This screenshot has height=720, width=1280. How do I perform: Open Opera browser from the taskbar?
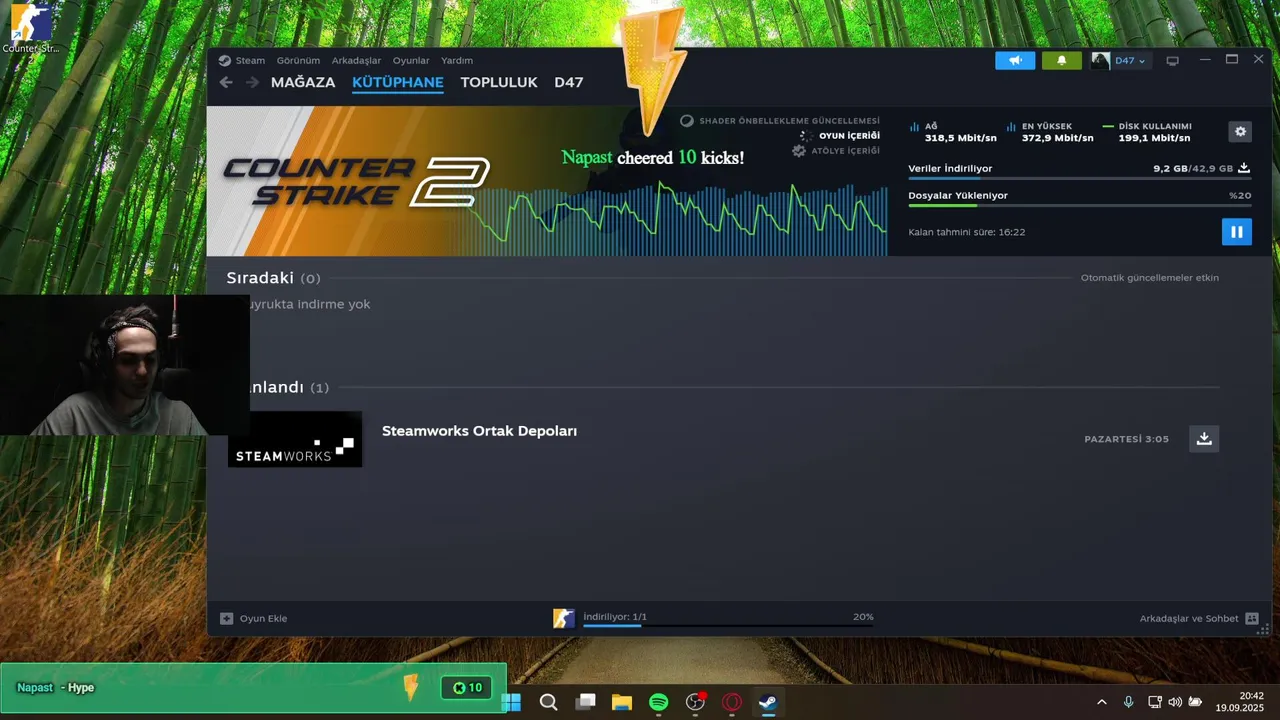732,702
